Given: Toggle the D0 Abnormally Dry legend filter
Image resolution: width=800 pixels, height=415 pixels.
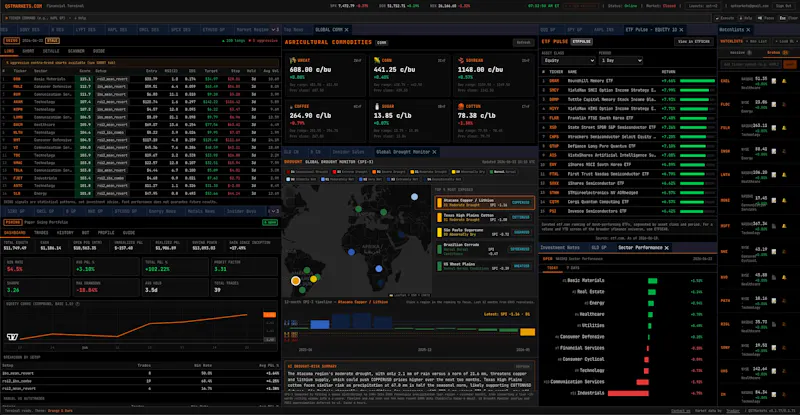Looking at the screenshot, I should click(468, 172).
